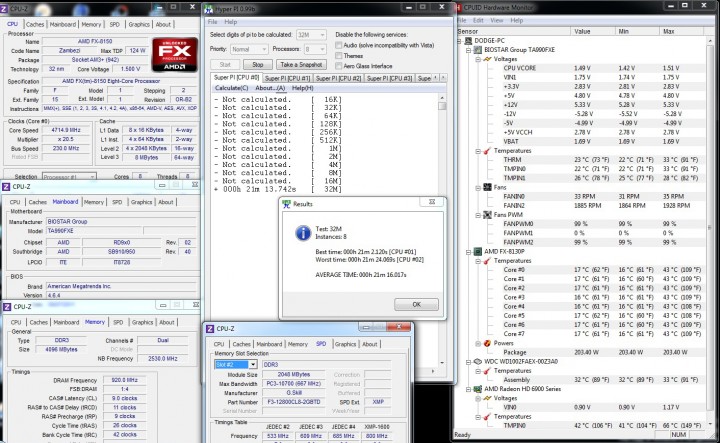Click the Voltages lightning icon under BIOSTAR
Screen dimensions: 720x443
click(x=487, y=59)
